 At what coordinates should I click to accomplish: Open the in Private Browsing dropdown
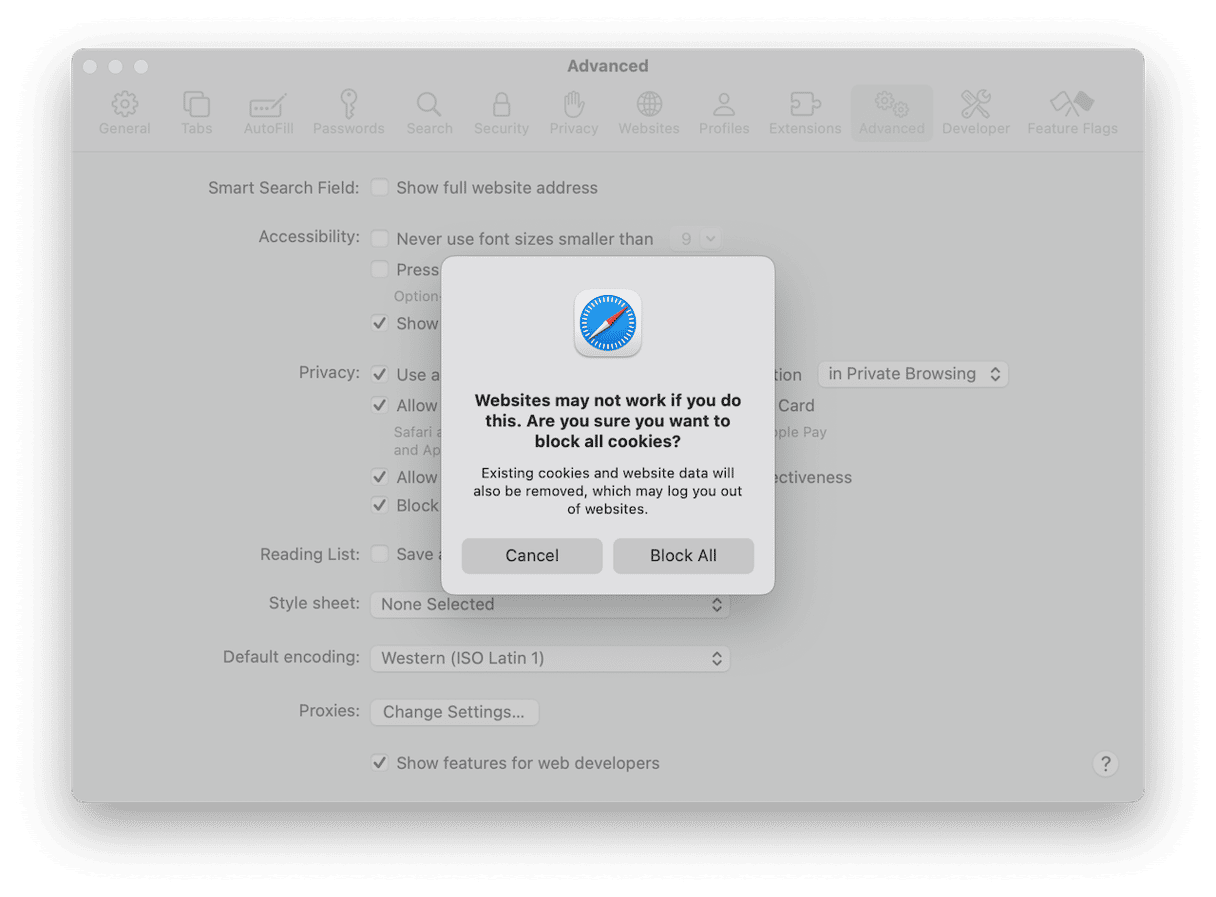(913, 374)
